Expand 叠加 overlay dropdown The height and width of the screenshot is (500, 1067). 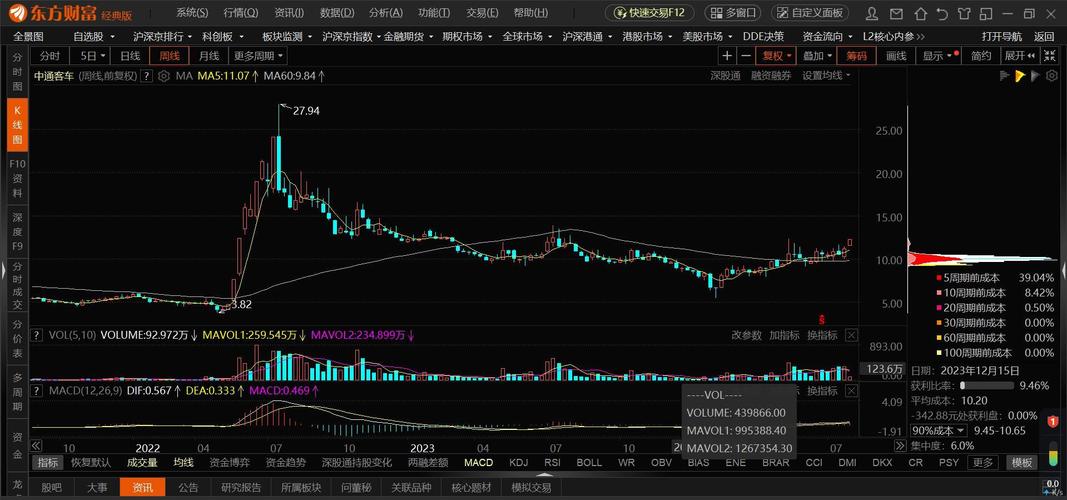(x=817, y=56)
